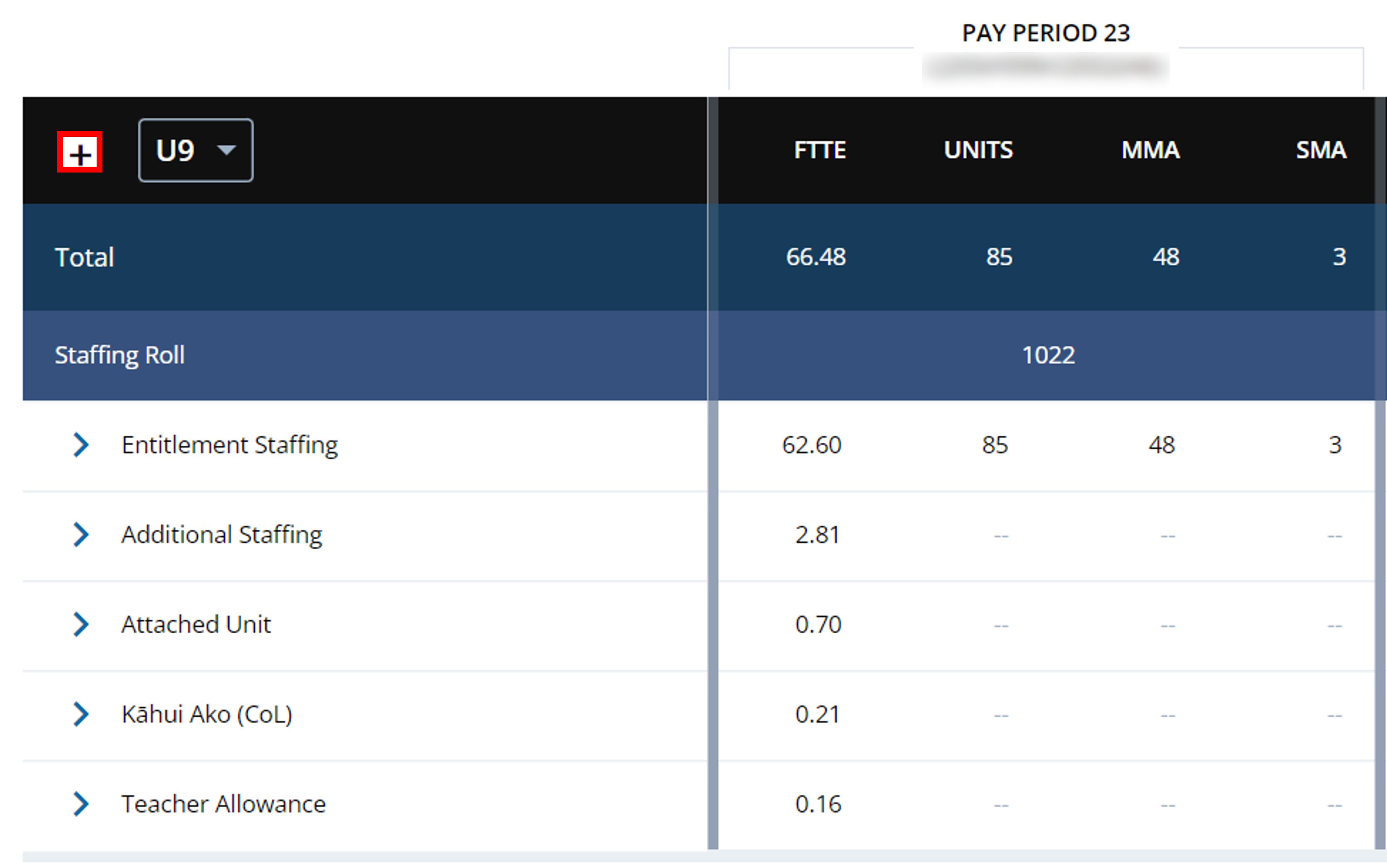Click the Total FTTE value 66.48
This screenshot has width=1387, height=868.
tap(816, 257)
